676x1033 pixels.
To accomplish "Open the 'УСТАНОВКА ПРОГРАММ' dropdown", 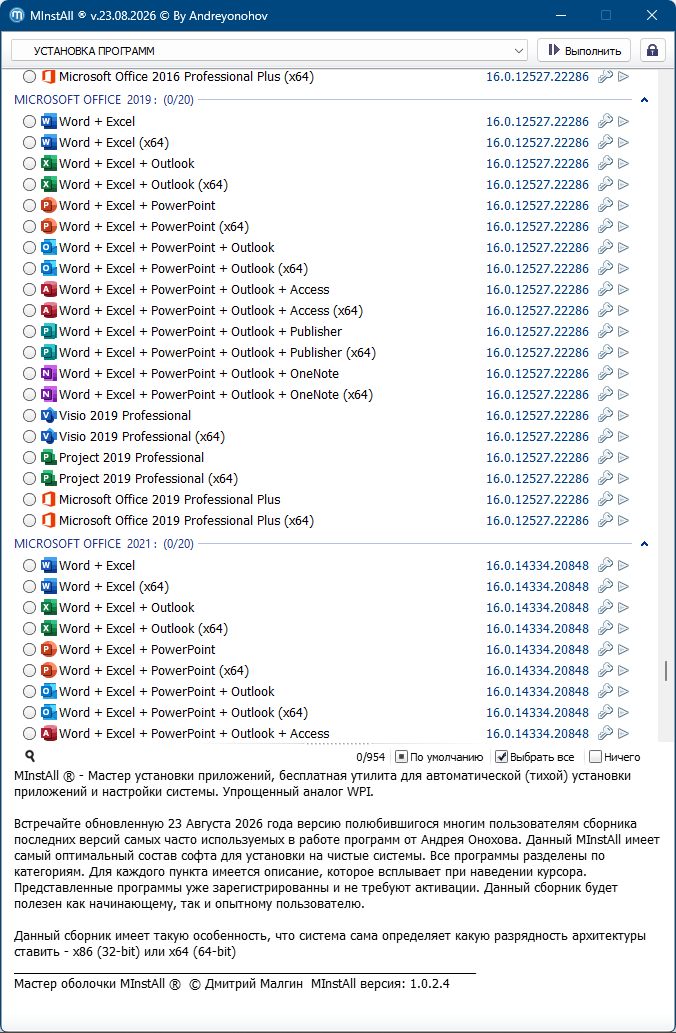I will click(269, 51).
